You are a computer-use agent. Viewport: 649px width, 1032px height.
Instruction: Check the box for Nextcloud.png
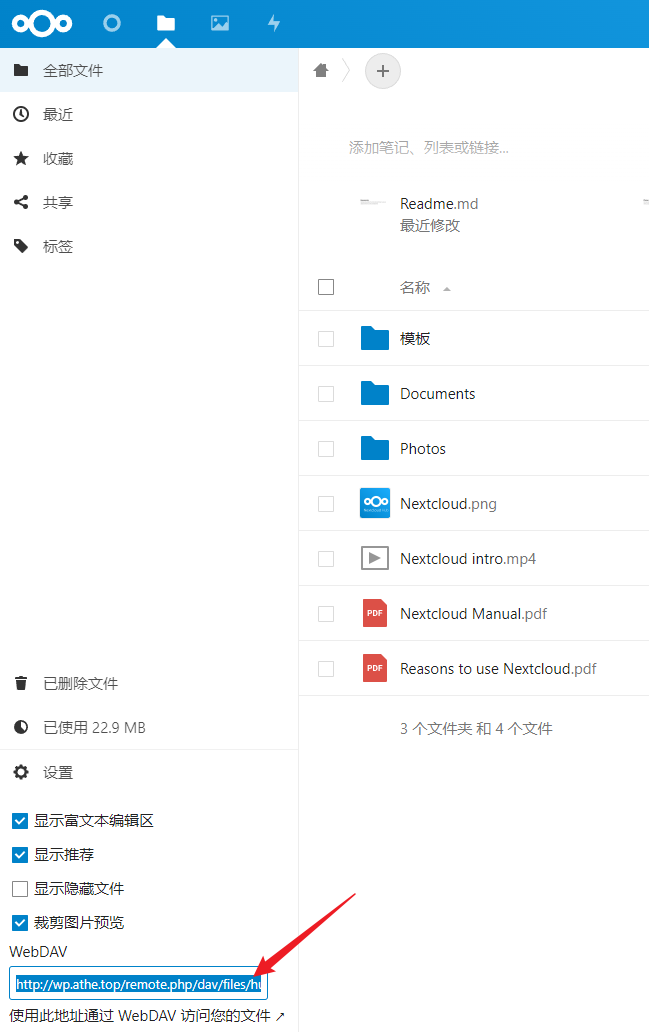point(326,503)
